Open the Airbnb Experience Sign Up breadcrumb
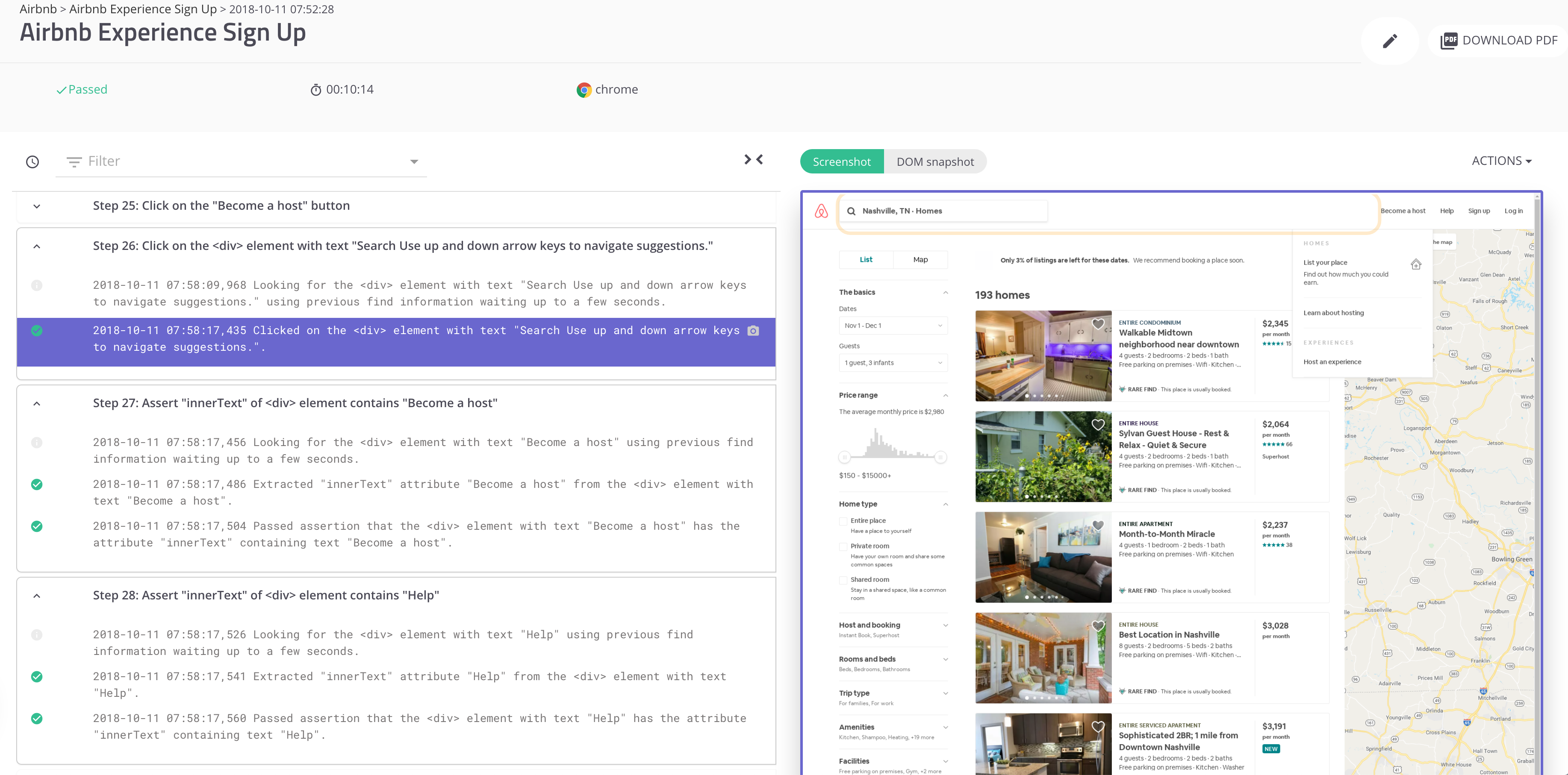 143,9
